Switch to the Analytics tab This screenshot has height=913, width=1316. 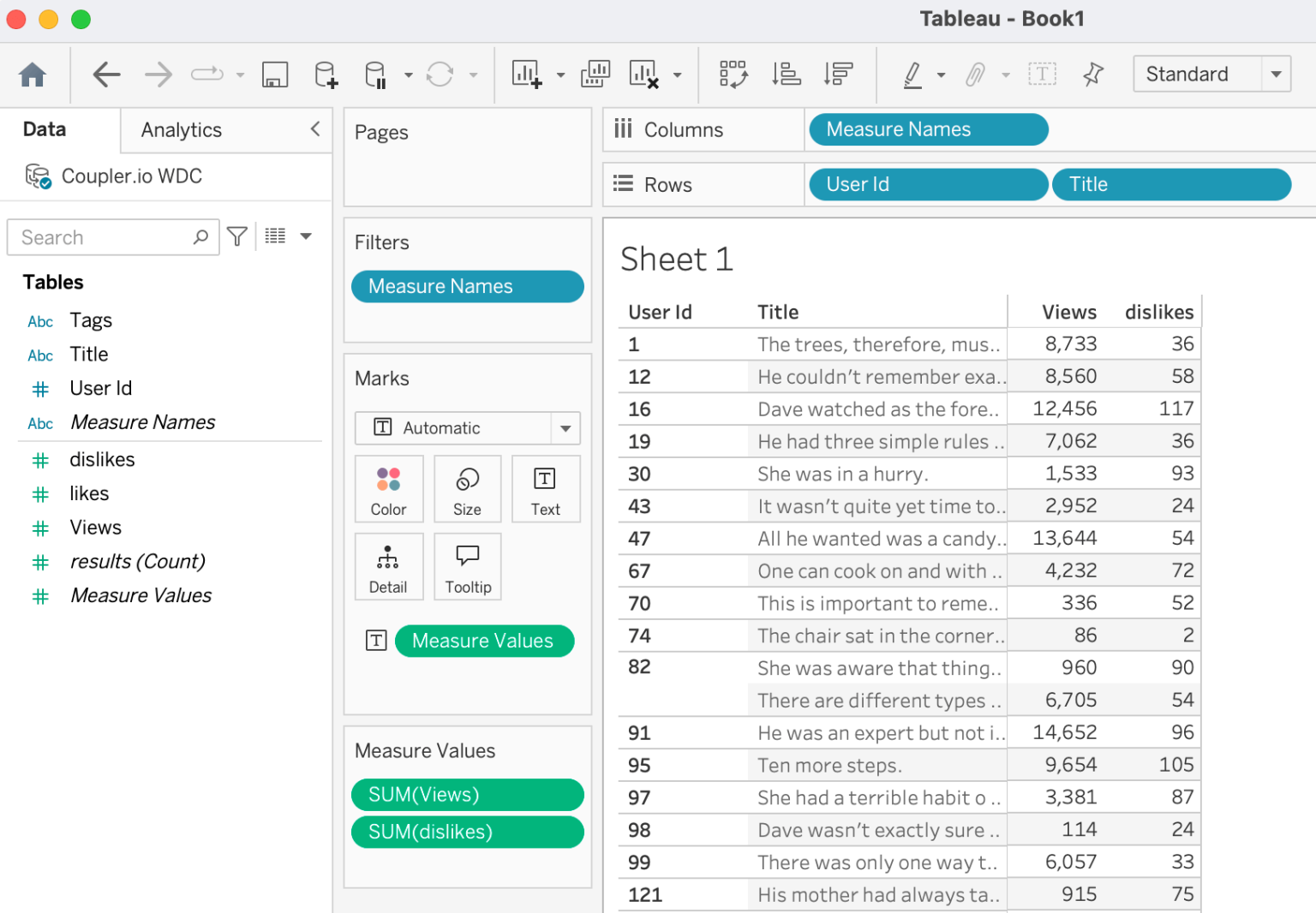point(181,129)
